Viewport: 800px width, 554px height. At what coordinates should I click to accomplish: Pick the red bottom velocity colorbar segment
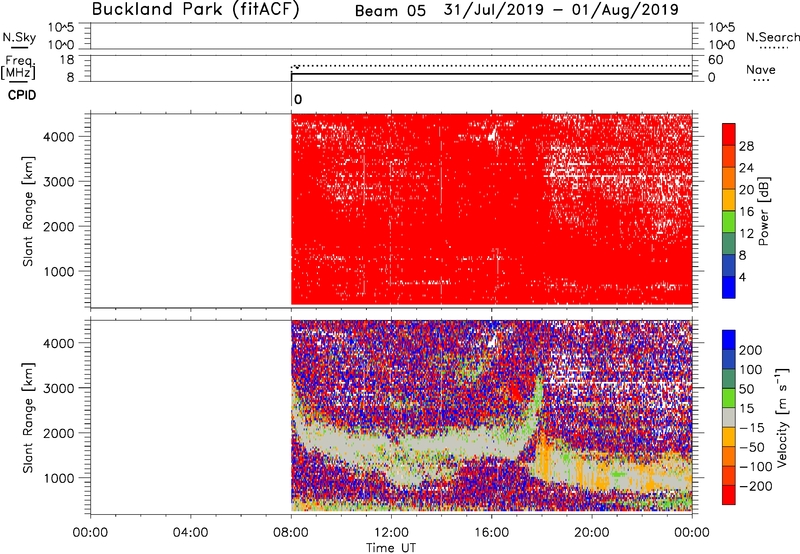coord(729,495)
